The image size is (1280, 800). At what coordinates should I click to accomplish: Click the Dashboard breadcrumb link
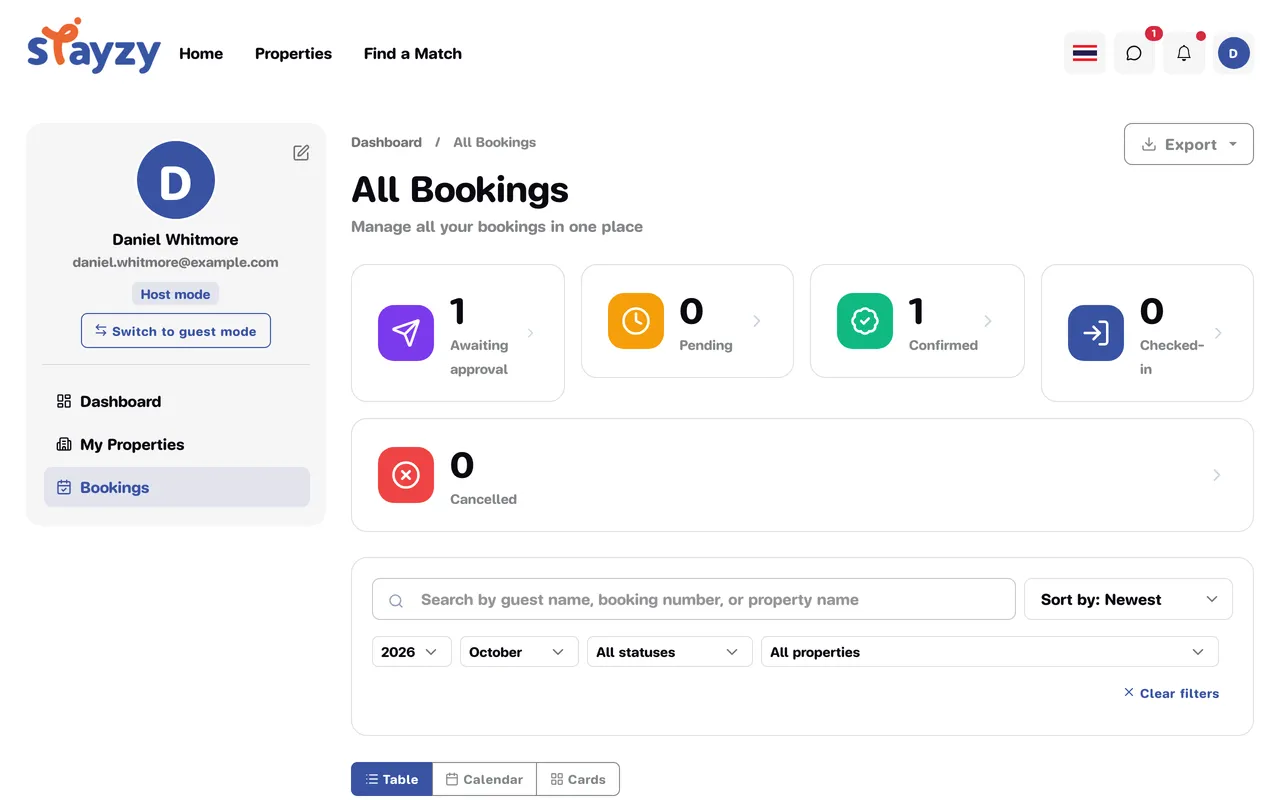tap(386, 142)
